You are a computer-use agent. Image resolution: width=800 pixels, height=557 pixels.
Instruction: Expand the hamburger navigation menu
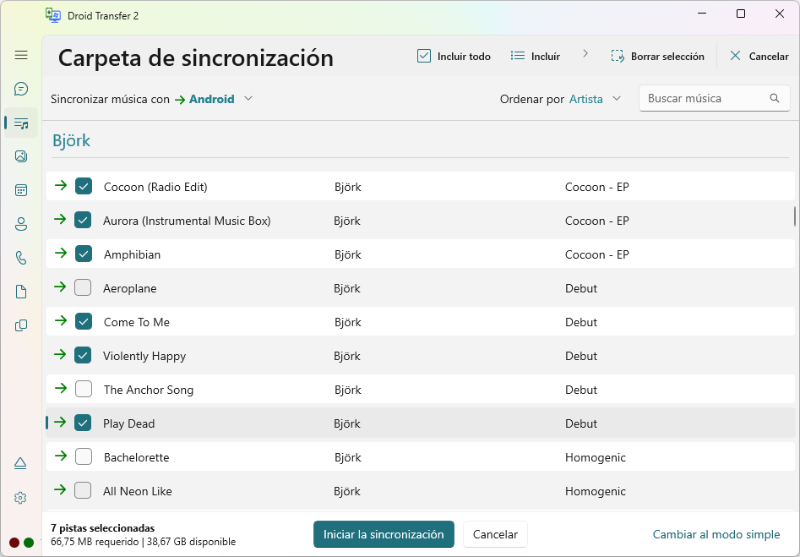click(21, 55)
